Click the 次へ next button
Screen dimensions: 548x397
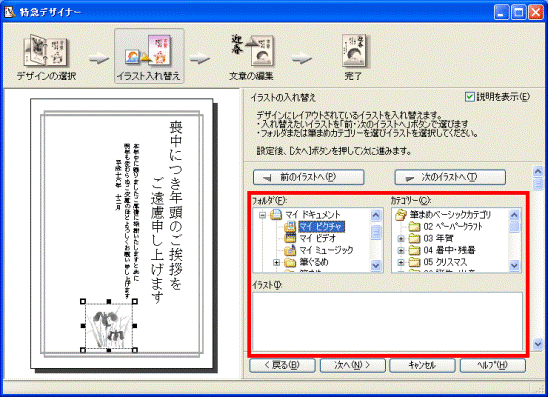[x=352, y=366]
